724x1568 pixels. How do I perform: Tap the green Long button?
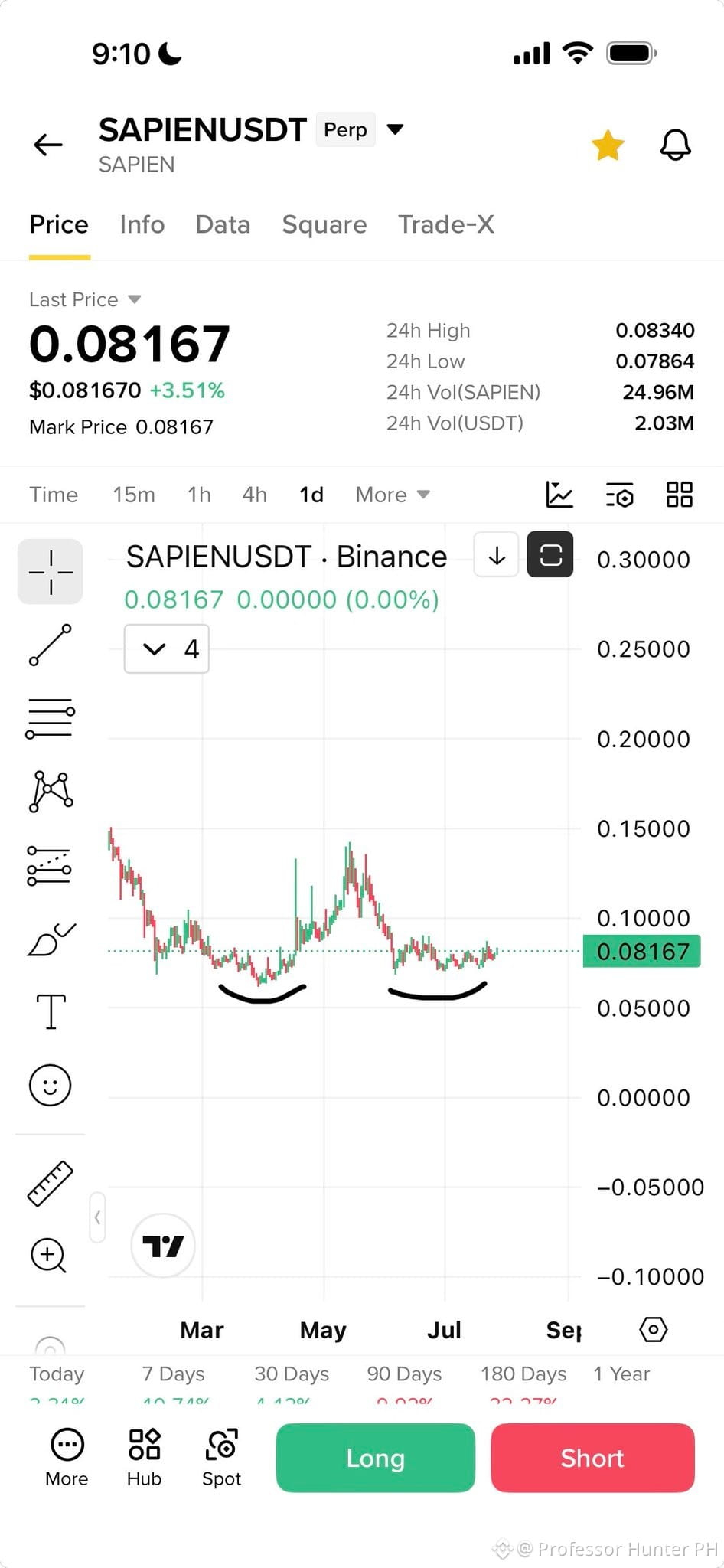pos(375,1458)
